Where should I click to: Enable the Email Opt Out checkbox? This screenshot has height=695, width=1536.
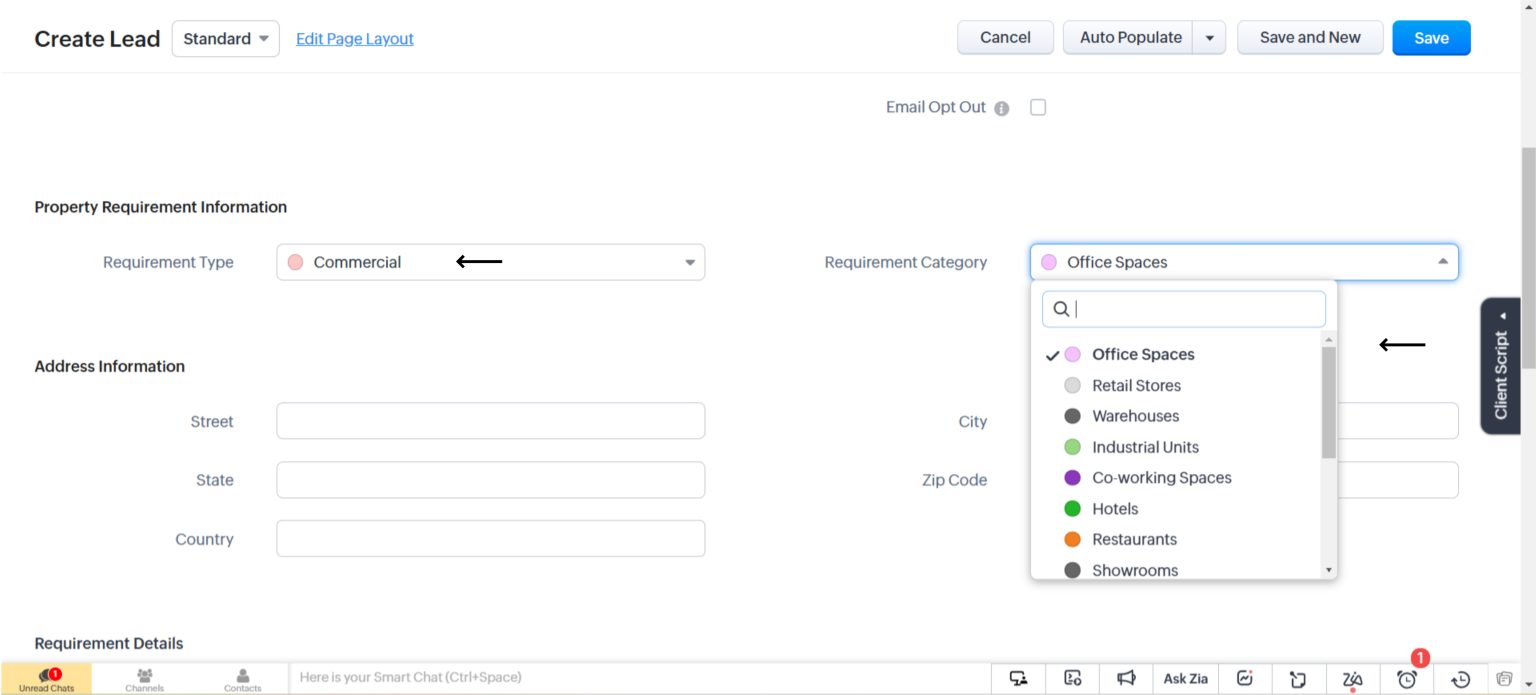(x=1037, y=107)
